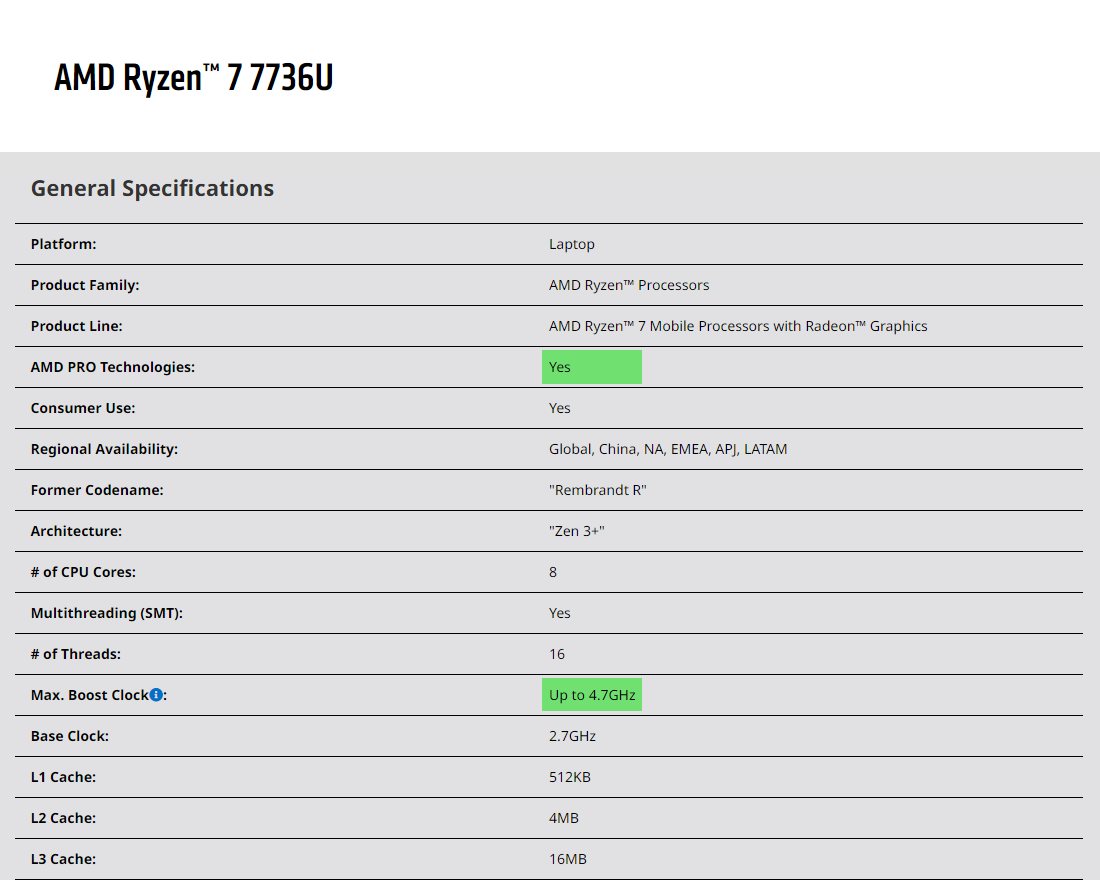Select the '512KB' L1 cache value
Viewport: 1100px width, 880px height.
tap(570, 778)
